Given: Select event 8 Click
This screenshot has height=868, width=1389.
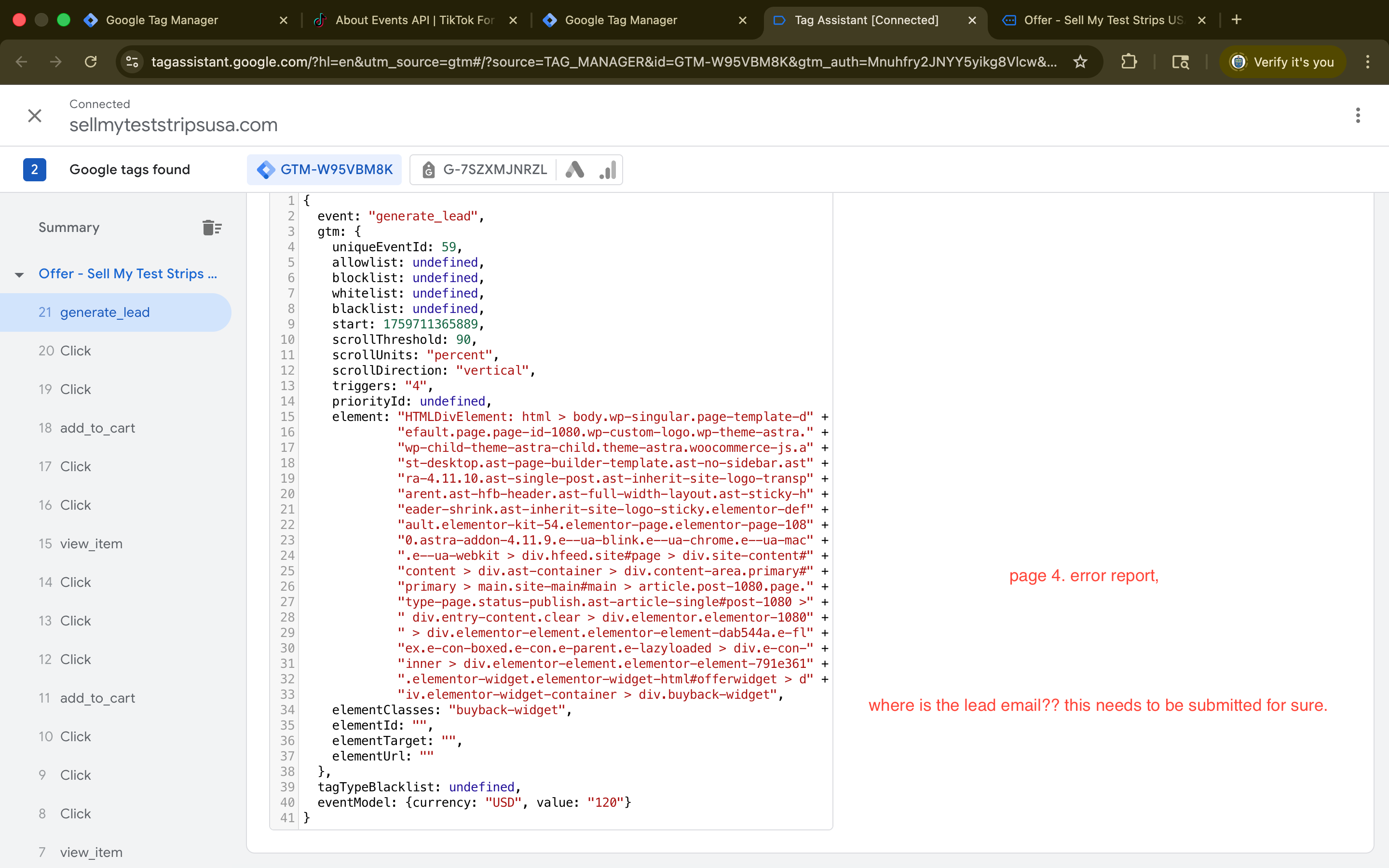Looking at the screenshot, I should pos(115,814).
